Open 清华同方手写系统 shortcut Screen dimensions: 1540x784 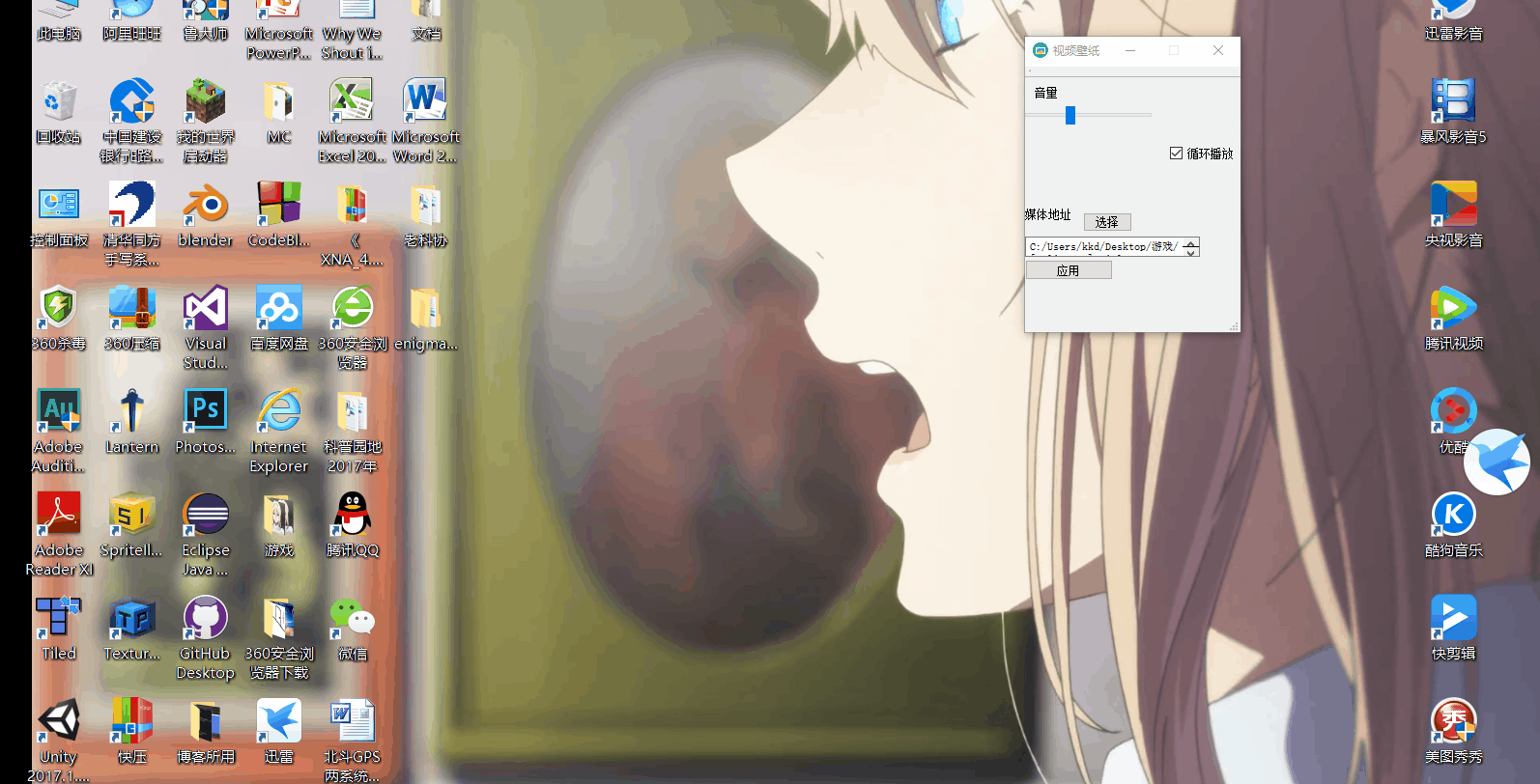[132, 205]
